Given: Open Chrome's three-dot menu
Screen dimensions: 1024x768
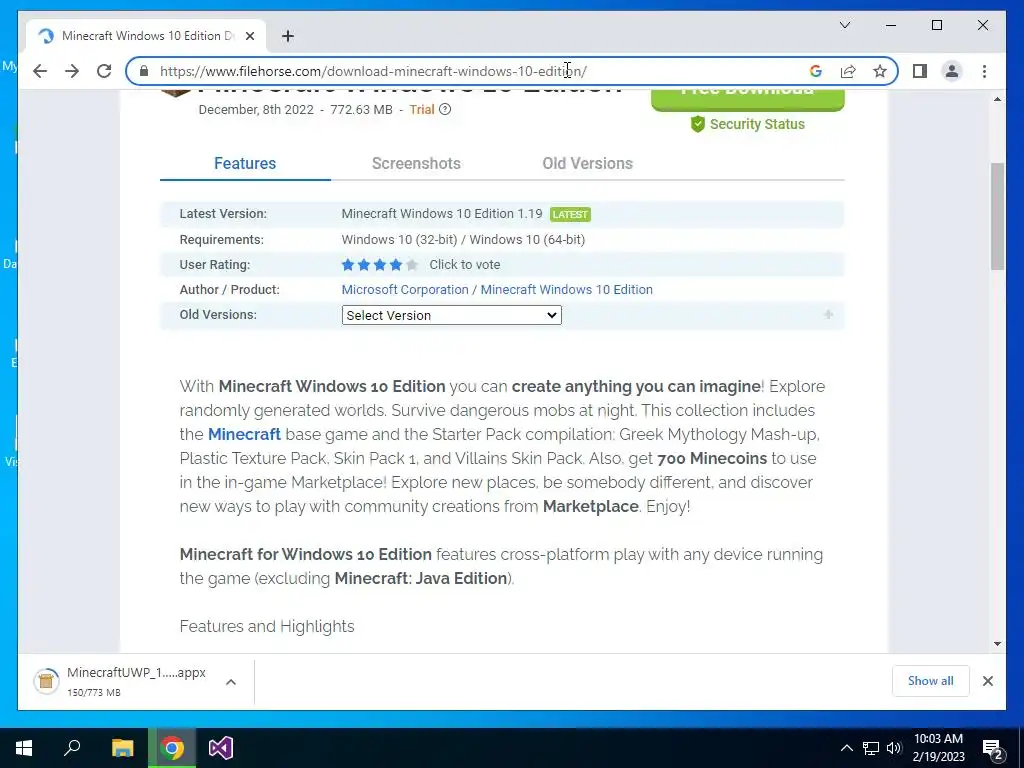Looking at the screenshot, I should (984, 71).
